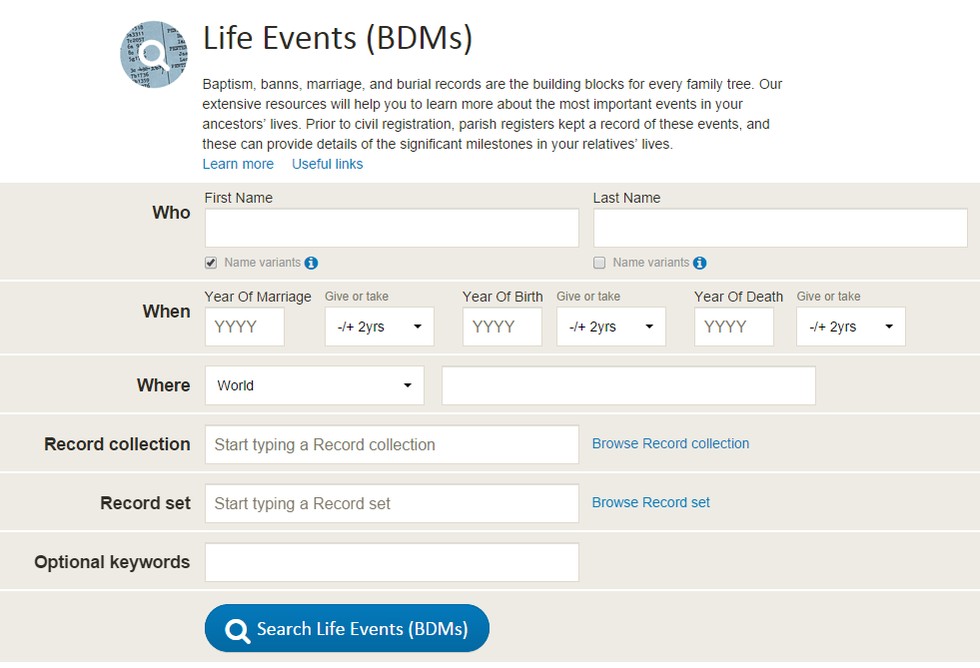This screenshot has height=668, width=980.
Task: Tick Last Name variants checkbox
Action: pyautogui.click(x=599, y=263)
